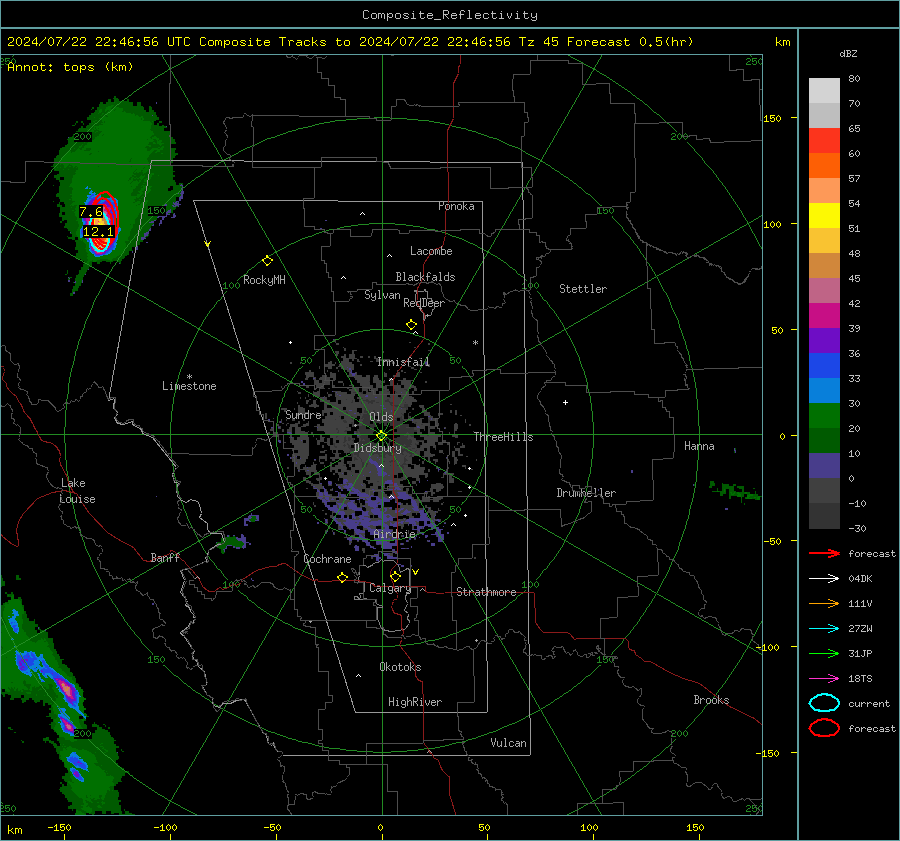The image size is (900, 841).
Task: Click the Ponoka town label
Action: point(456,206)
